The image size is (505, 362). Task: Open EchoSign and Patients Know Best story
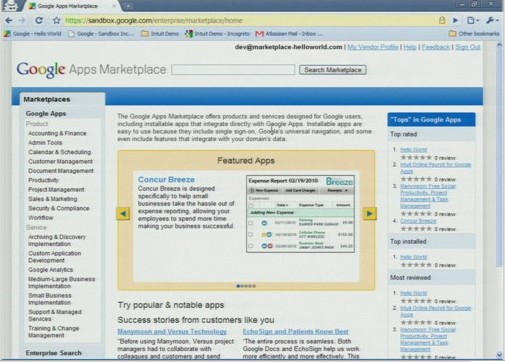(x=295, y=331)
